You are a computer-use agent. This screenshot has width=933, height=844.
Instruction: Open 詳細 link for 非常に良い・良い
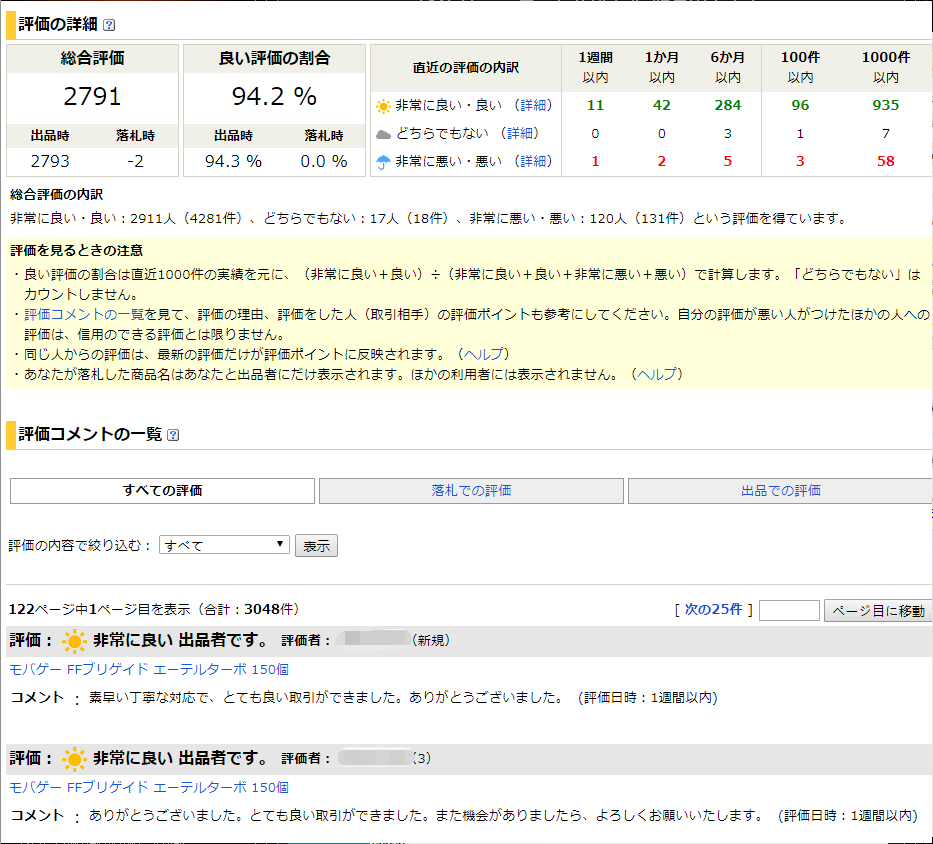[x=533, y=105]
